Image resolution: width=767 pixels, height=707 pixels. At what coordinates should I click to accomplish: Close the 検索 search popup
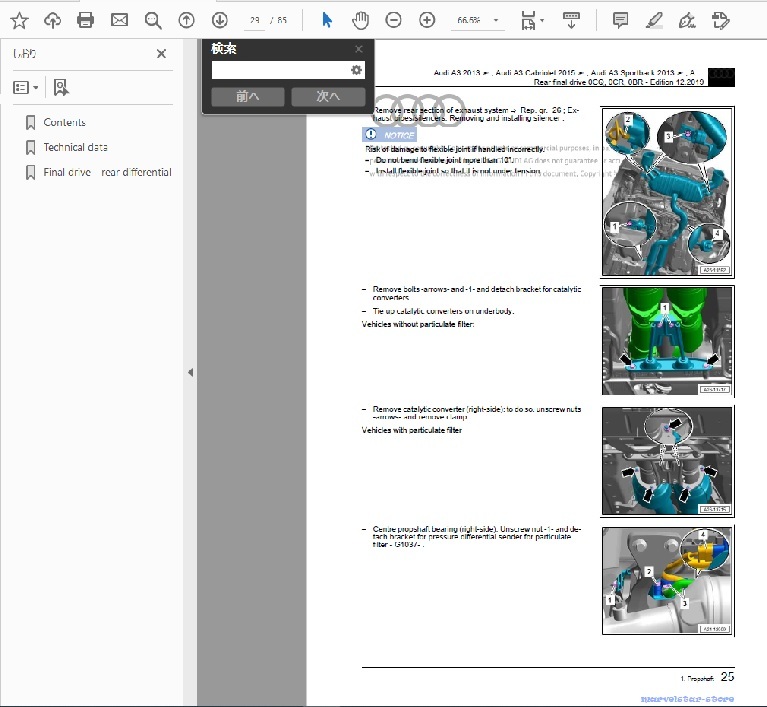pyautogui.click(x=359, y=49)
